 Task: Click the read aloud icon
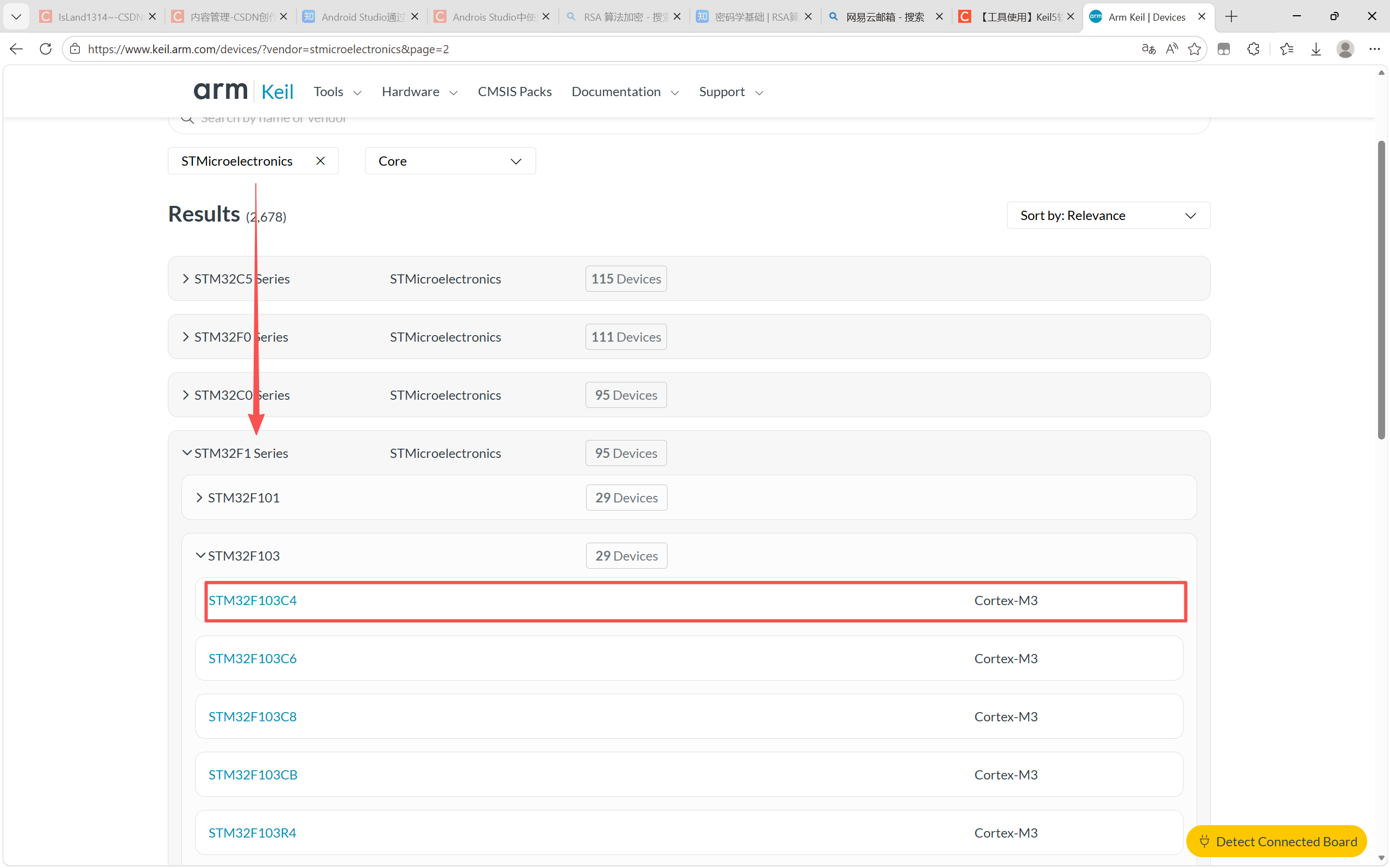point(1171,49)
